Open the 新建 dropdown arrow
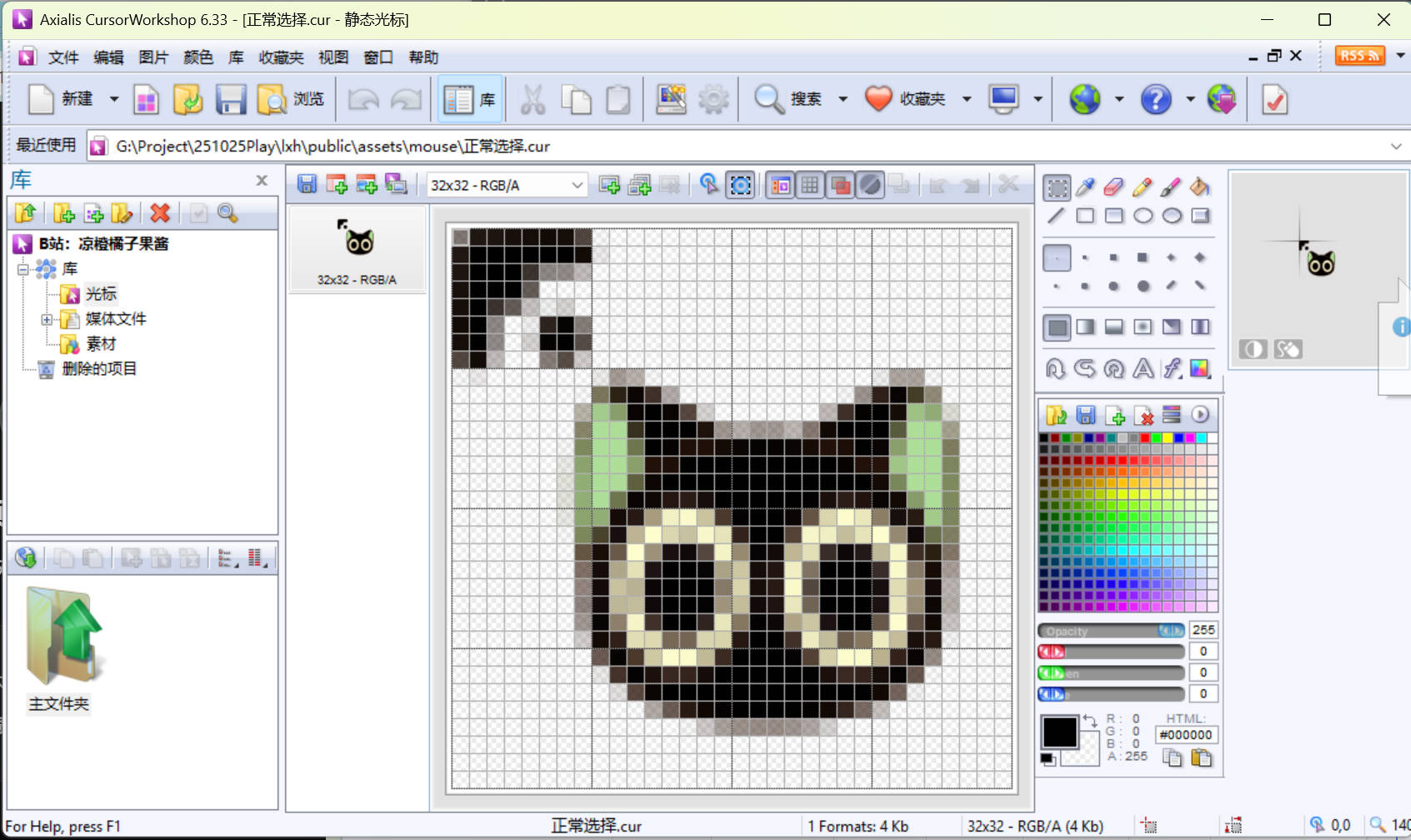Screen dimensions: 1411x840 (113, 99)
